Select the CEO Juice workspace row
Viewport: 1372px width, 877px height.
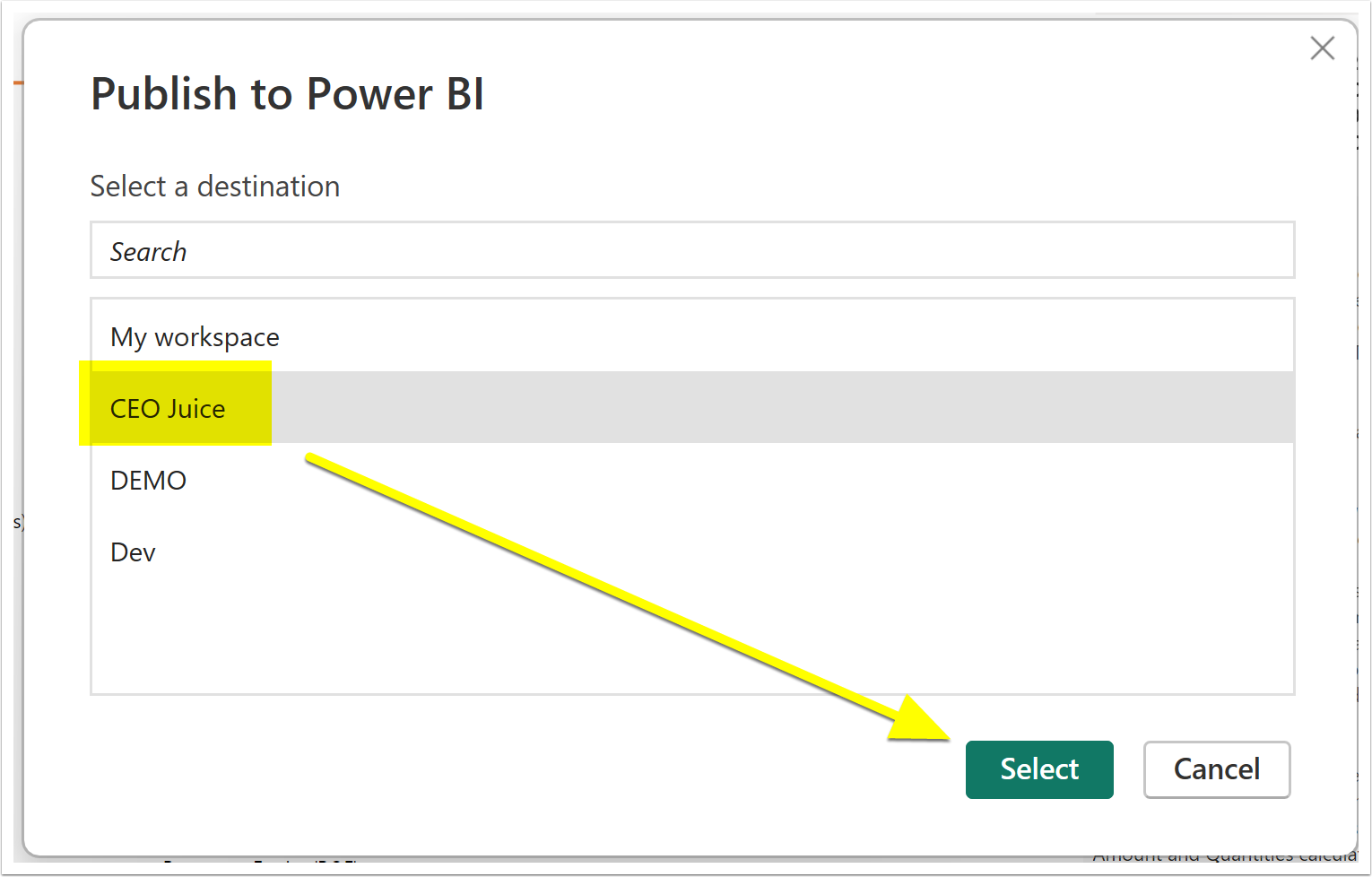692,407
